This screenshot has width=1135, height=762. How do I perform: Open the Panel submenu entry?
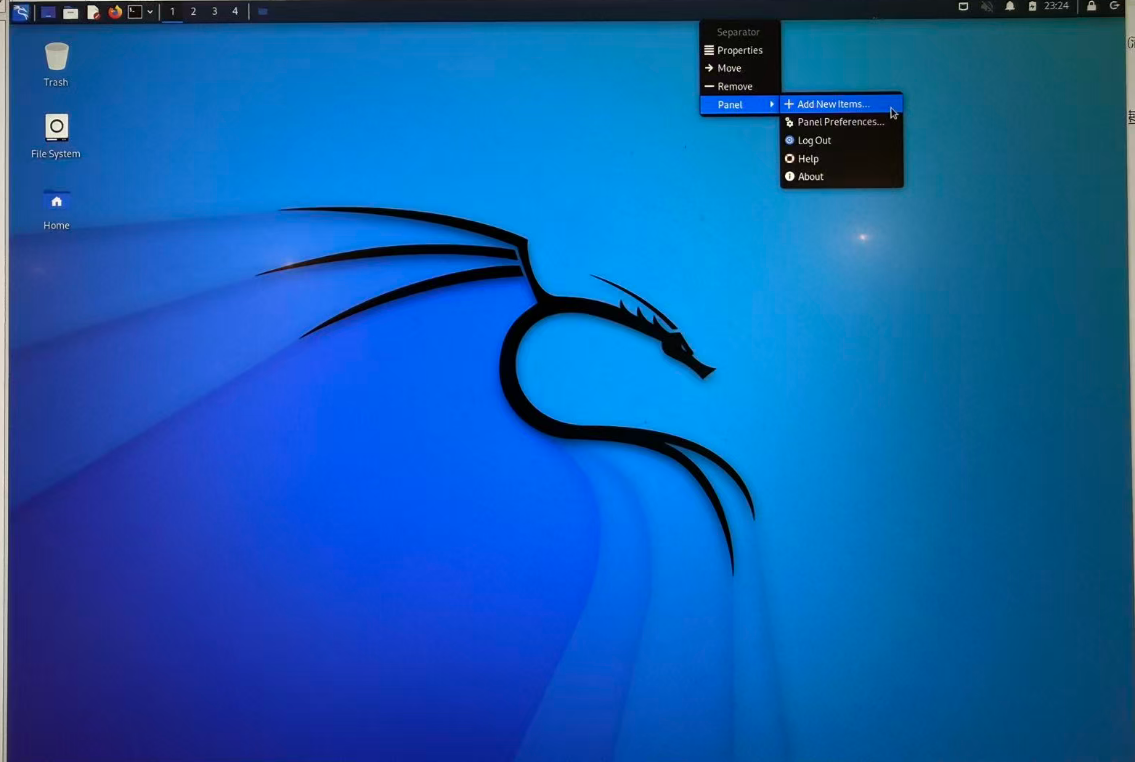[x=740, y=105]
